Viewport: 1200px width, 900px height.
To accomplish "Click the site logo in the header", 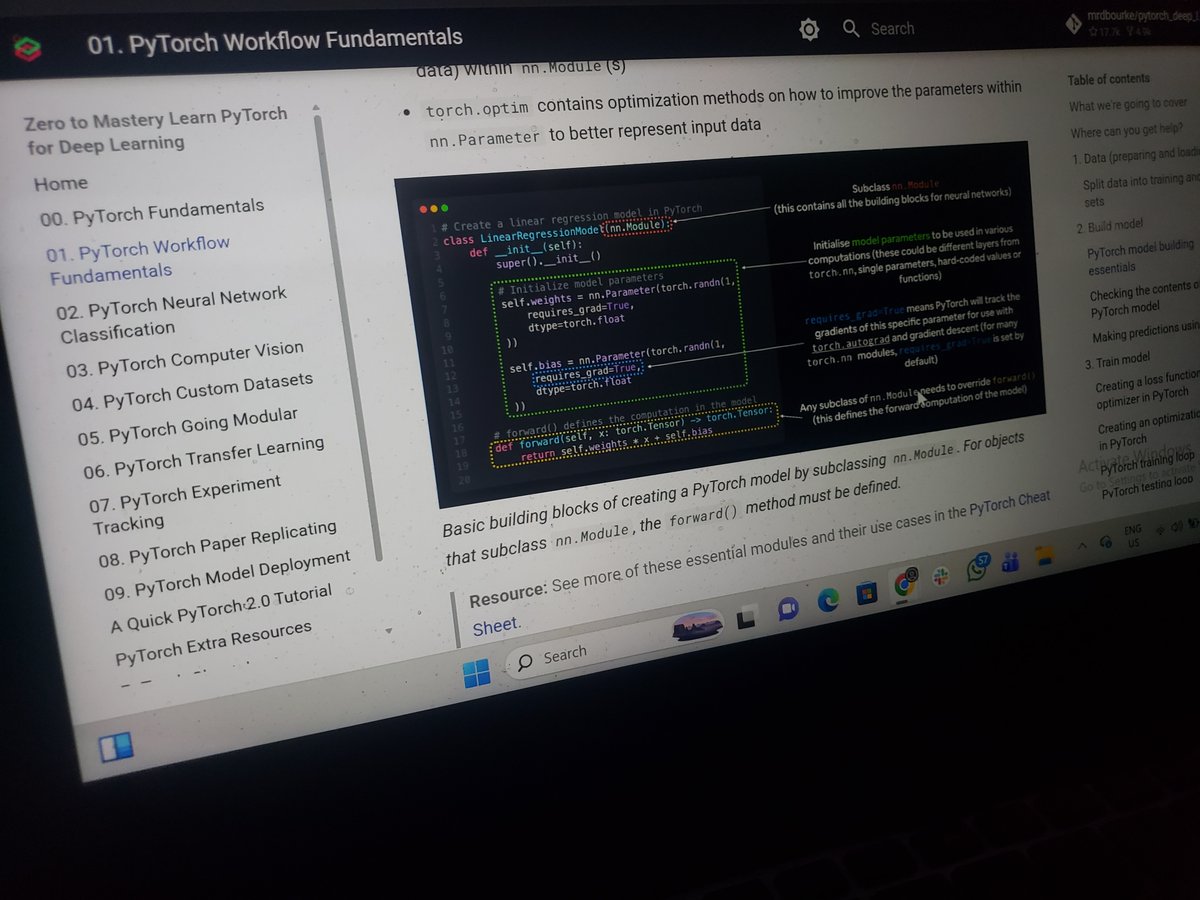I will [28, 47].
